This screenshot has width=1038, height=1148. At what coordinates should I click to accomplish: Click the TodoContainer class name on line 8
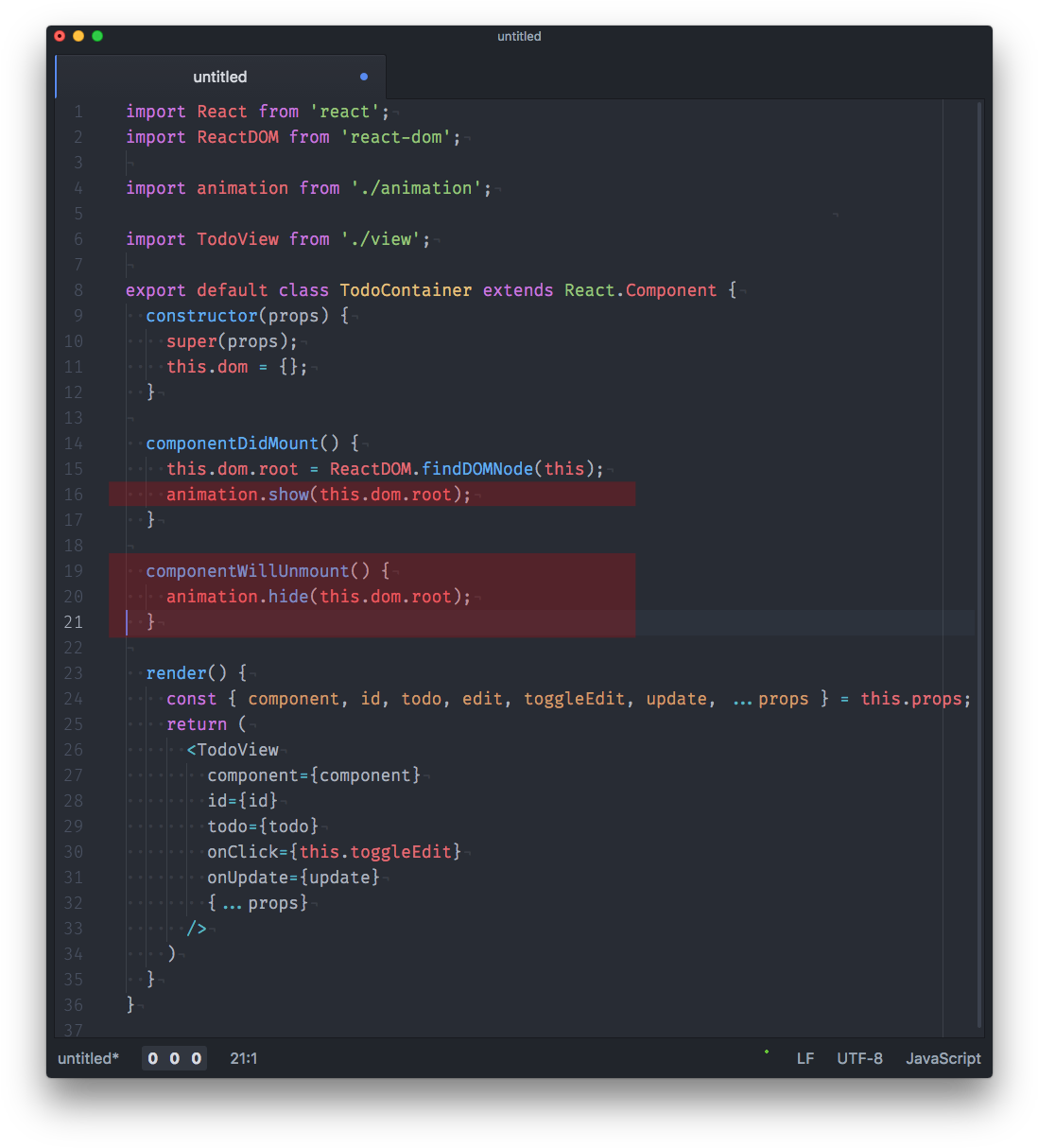point(406,289)
